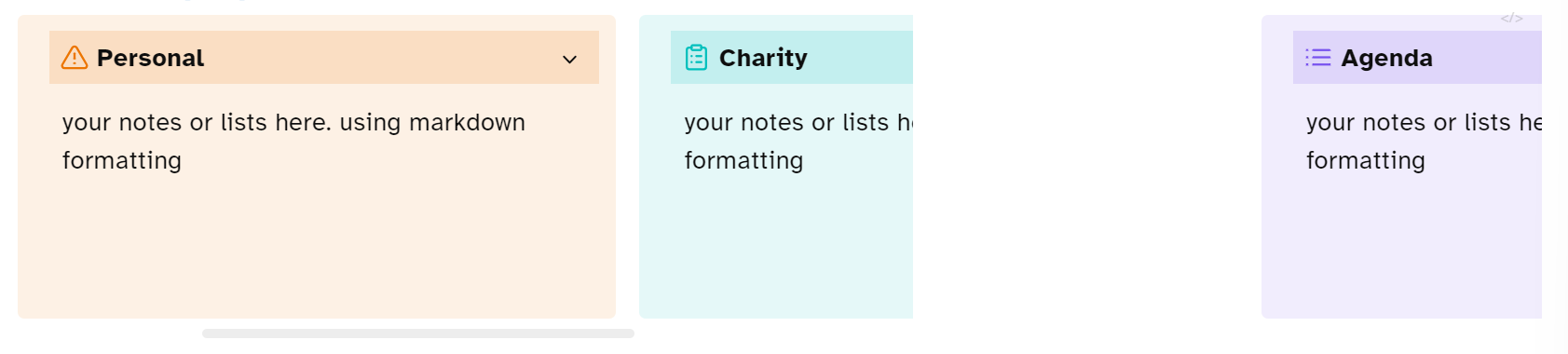Viewport: 1568px width, 354px height.
Task: Click the empty lower area of the Agenda card
Action: click(x=1402, y=247)
